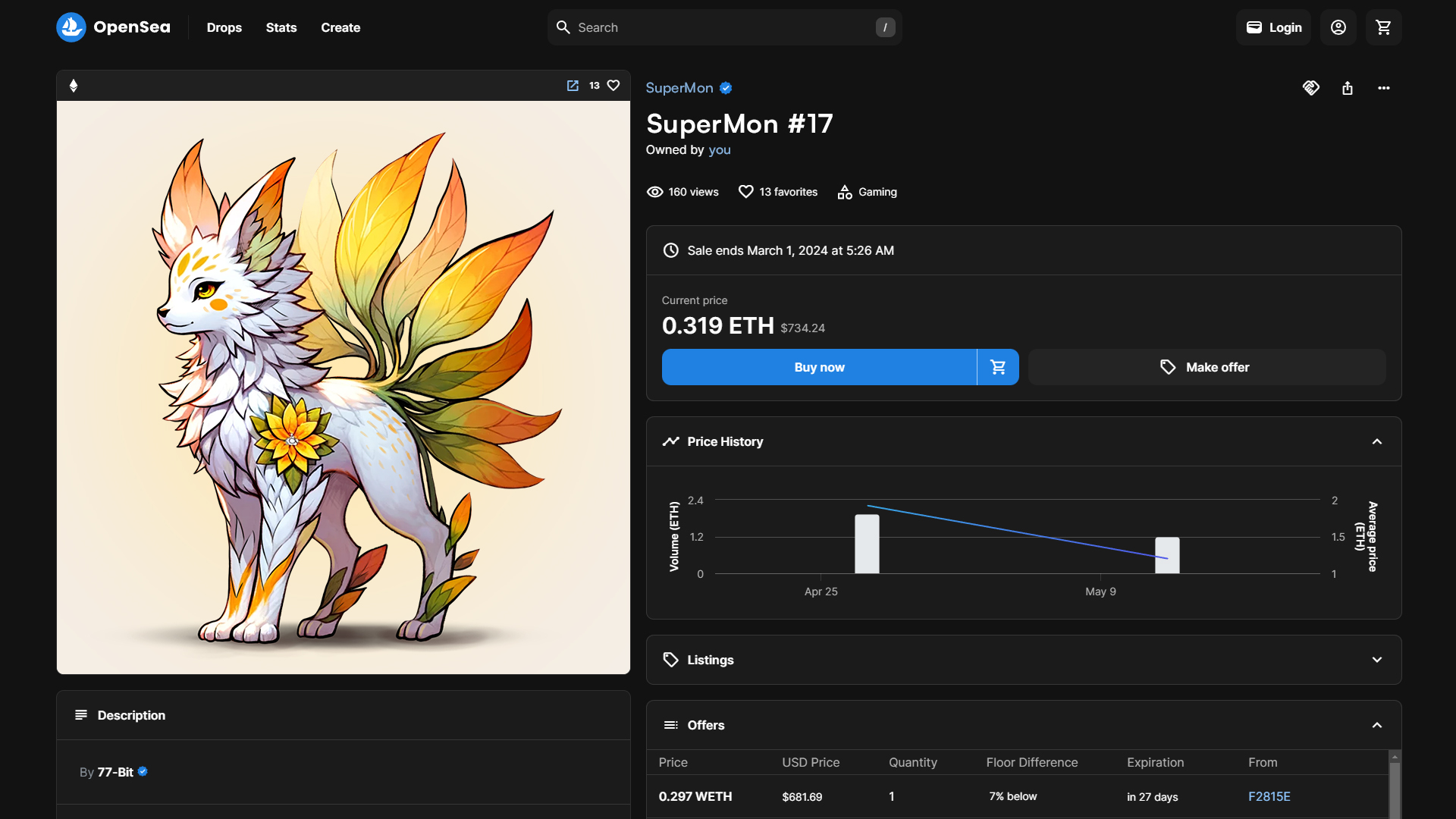Open the Stats menu

coord(281,27)
